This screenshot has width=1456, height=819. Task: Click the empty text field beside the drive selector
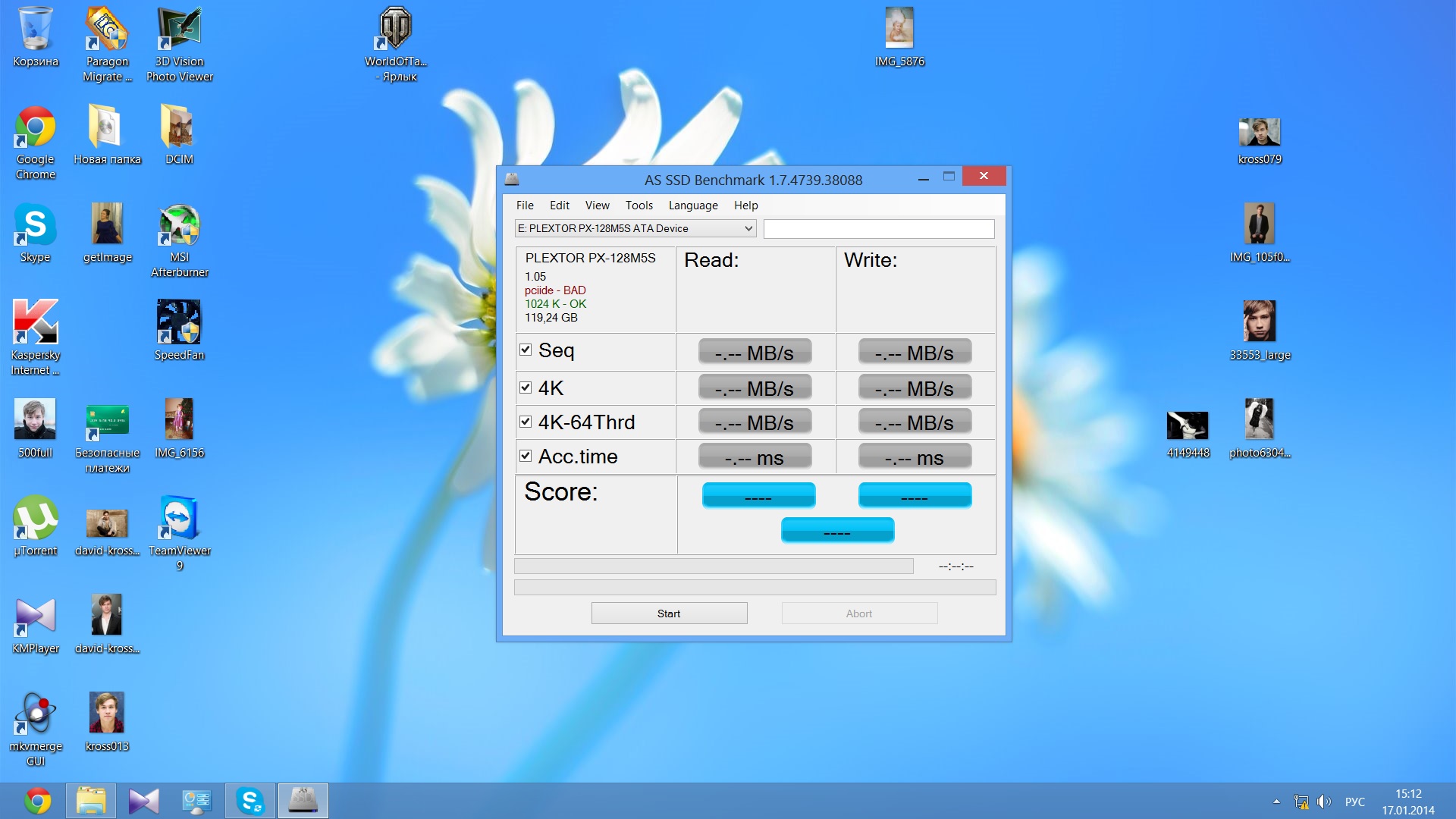click(x=878, y=228)
